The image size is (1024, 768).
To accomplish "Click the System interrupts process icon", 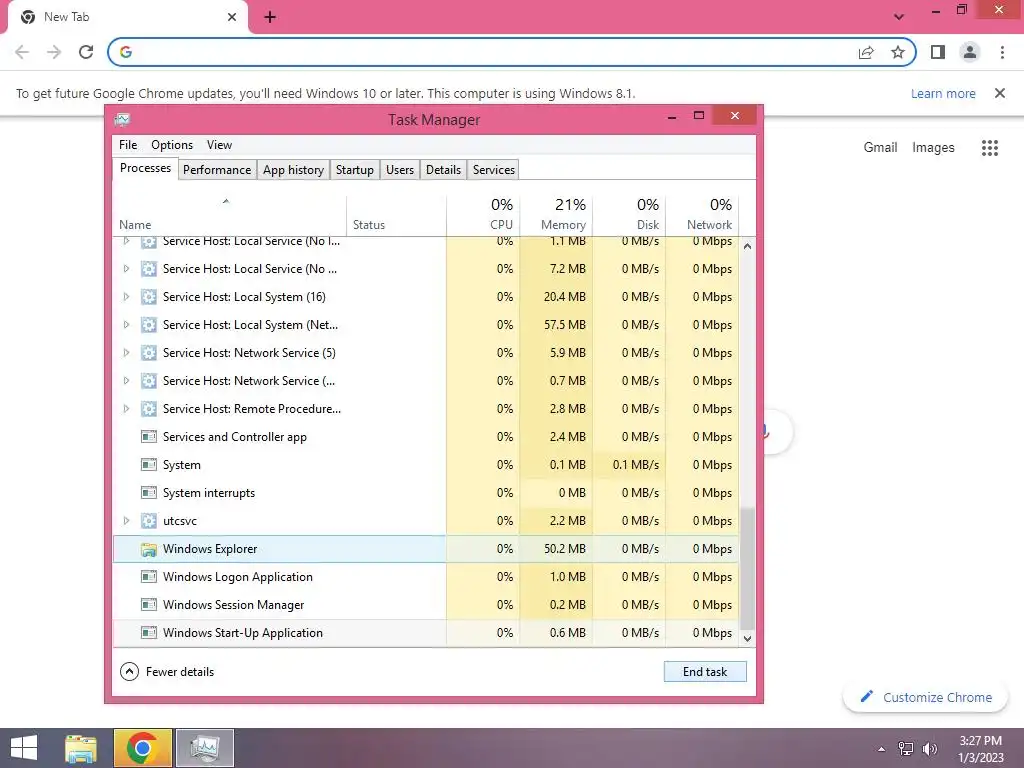I will click(x=149, y=493).
